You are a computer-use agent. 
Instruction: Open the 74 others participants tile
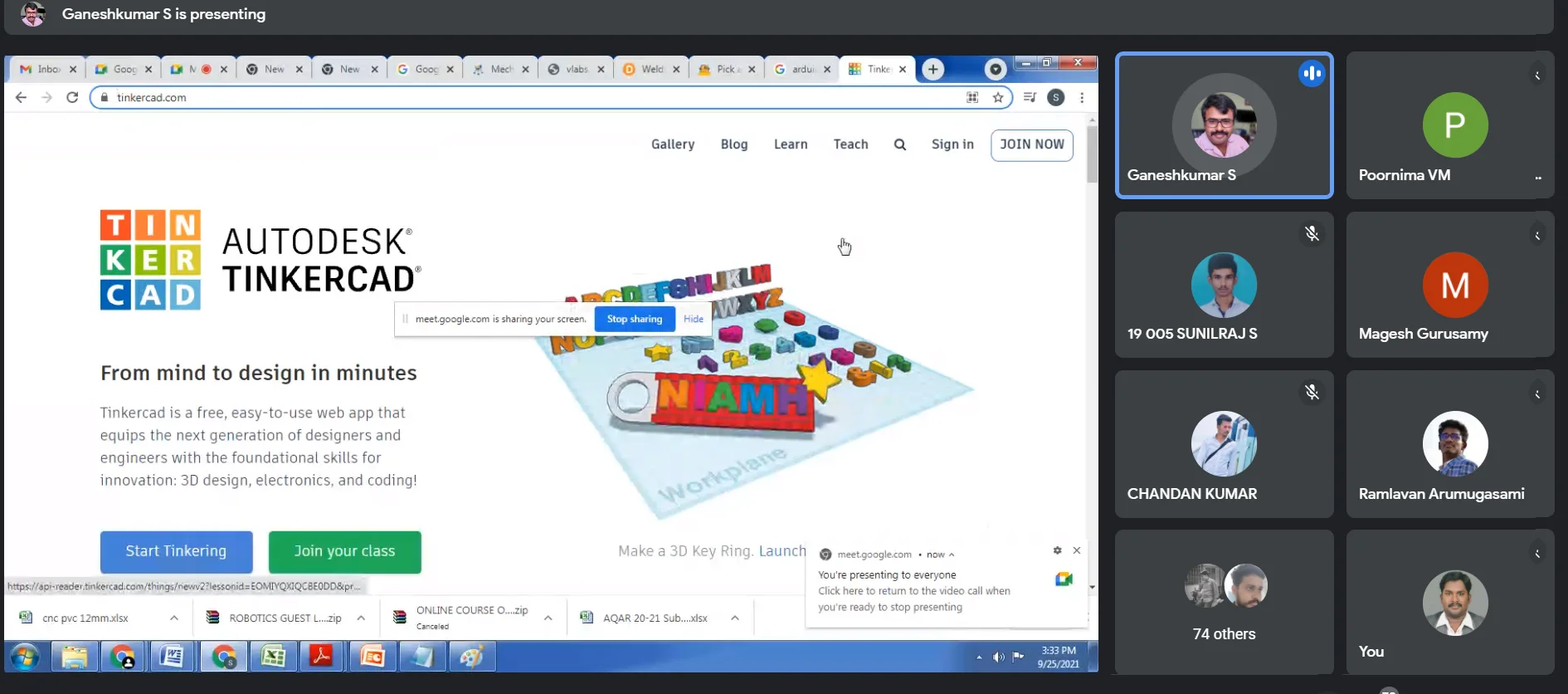(x=1225, y=602)
